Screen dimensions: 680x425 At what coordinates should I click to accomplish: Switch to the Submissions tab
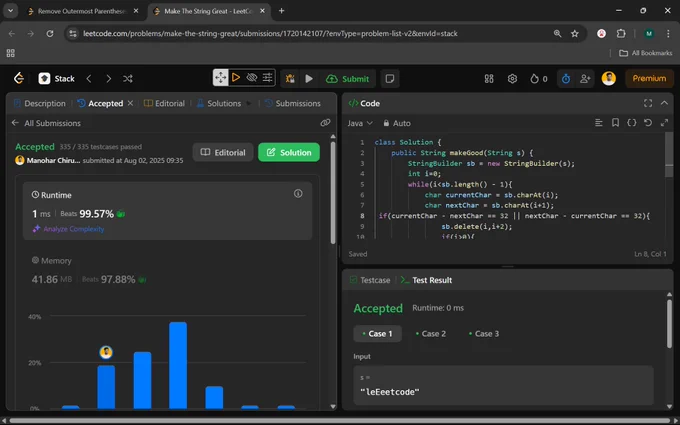293,103
